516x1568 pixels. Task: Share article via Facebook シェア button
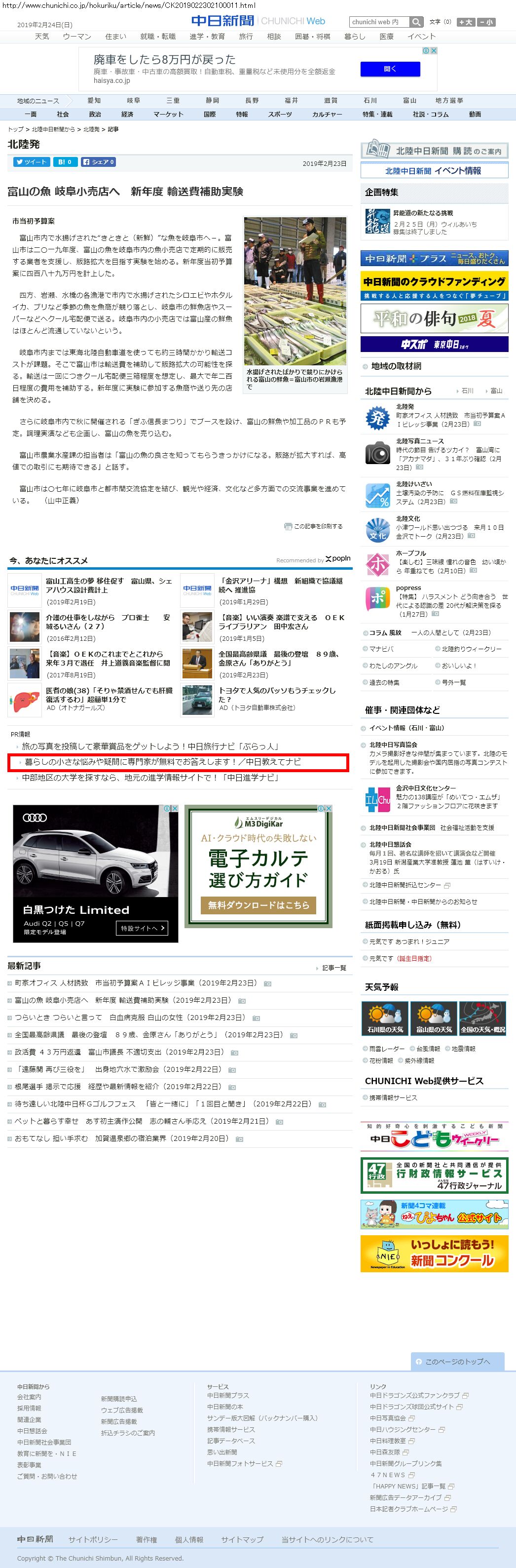[x=99, y=162]
